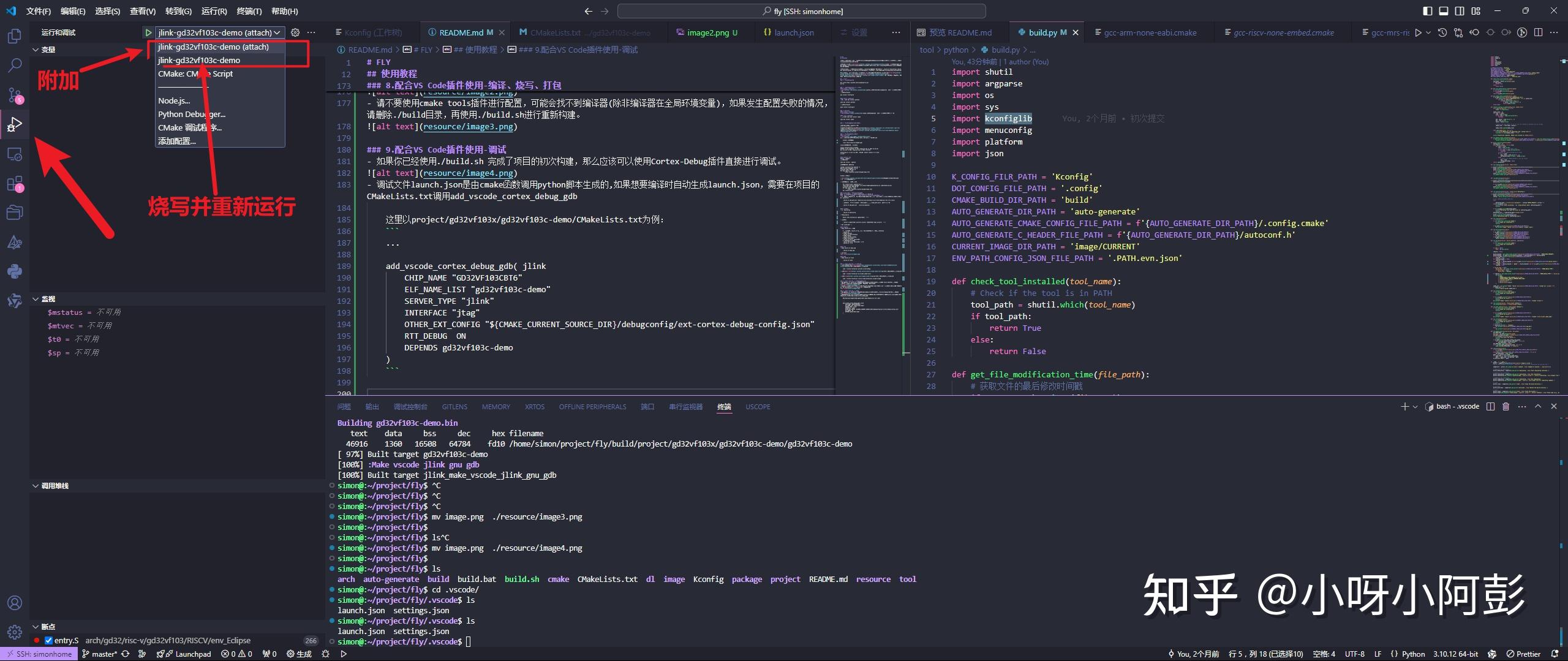Open the Source Control view in activity bar

tap(13, 96)
